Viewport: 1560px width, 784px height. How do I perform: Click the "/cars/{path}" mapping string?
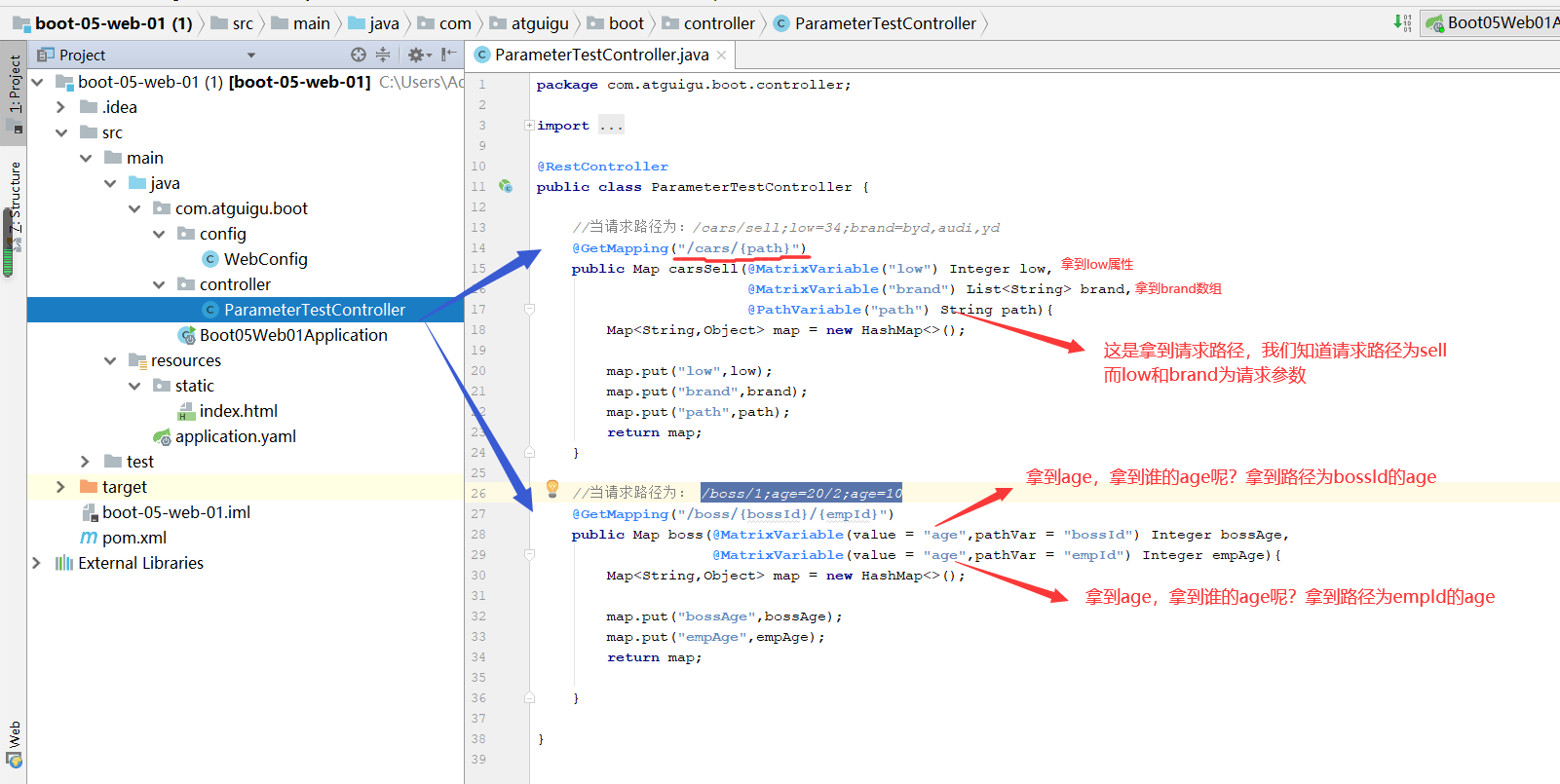(739, 248)
